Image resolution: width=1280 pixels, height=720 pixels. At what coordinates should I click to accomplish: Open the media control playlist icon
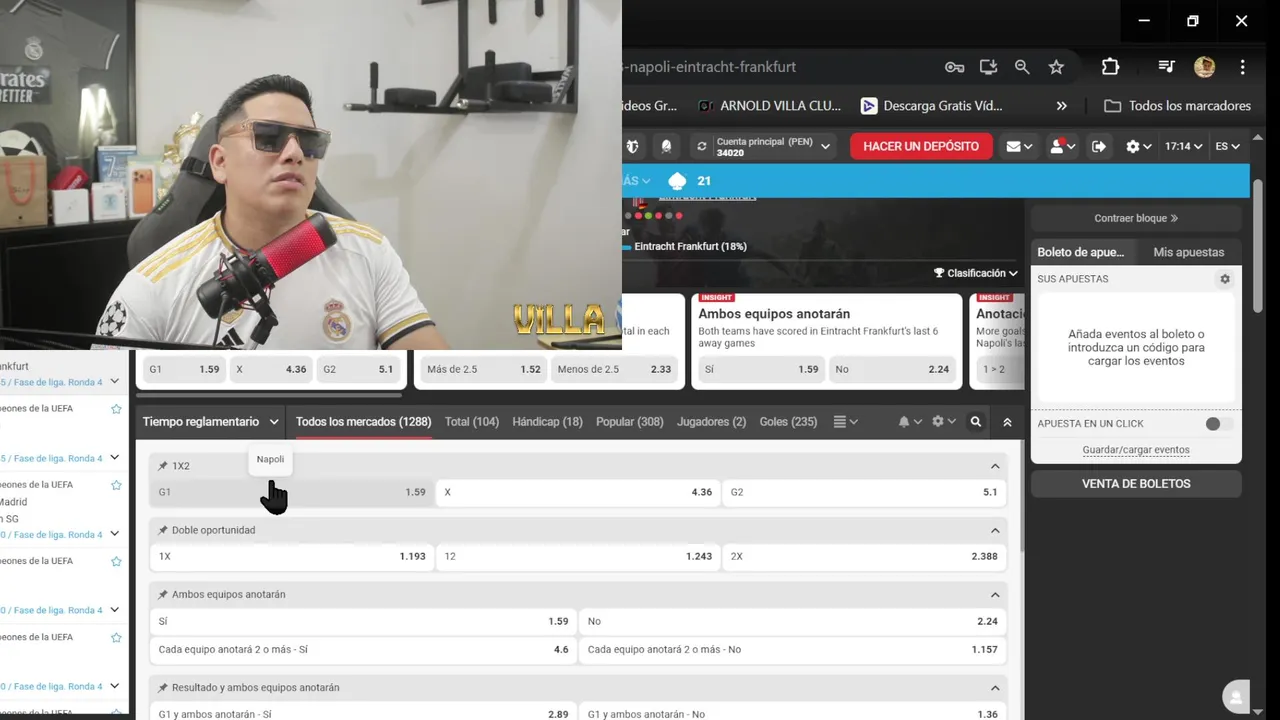pyautogui.click(x=1166, y=67)
